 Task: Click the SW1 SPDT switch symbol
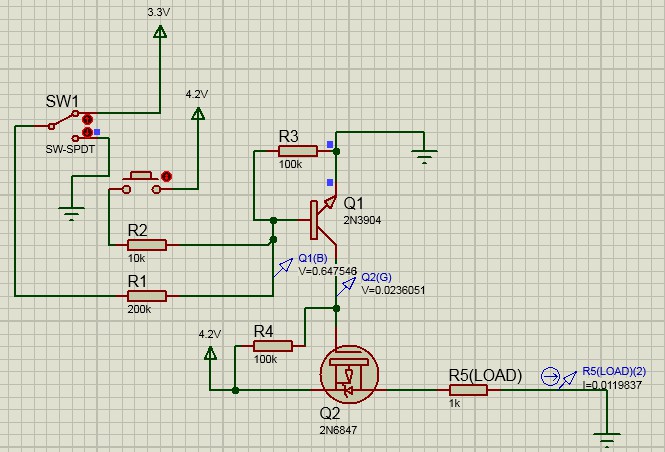click(x=63, y=125)
